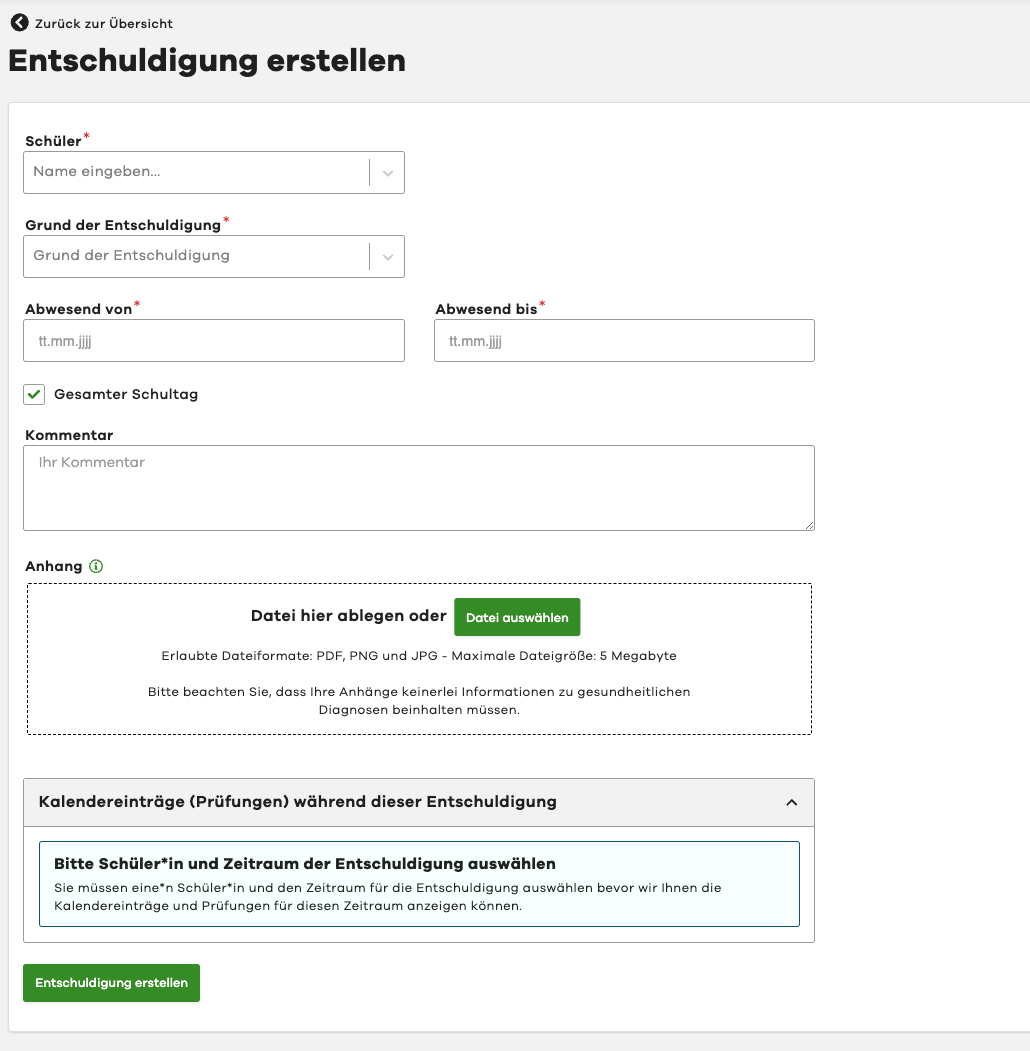Select the Abwesend von date field
This screenshot has height=1051, width=1030.
click(x=214, y=340)
